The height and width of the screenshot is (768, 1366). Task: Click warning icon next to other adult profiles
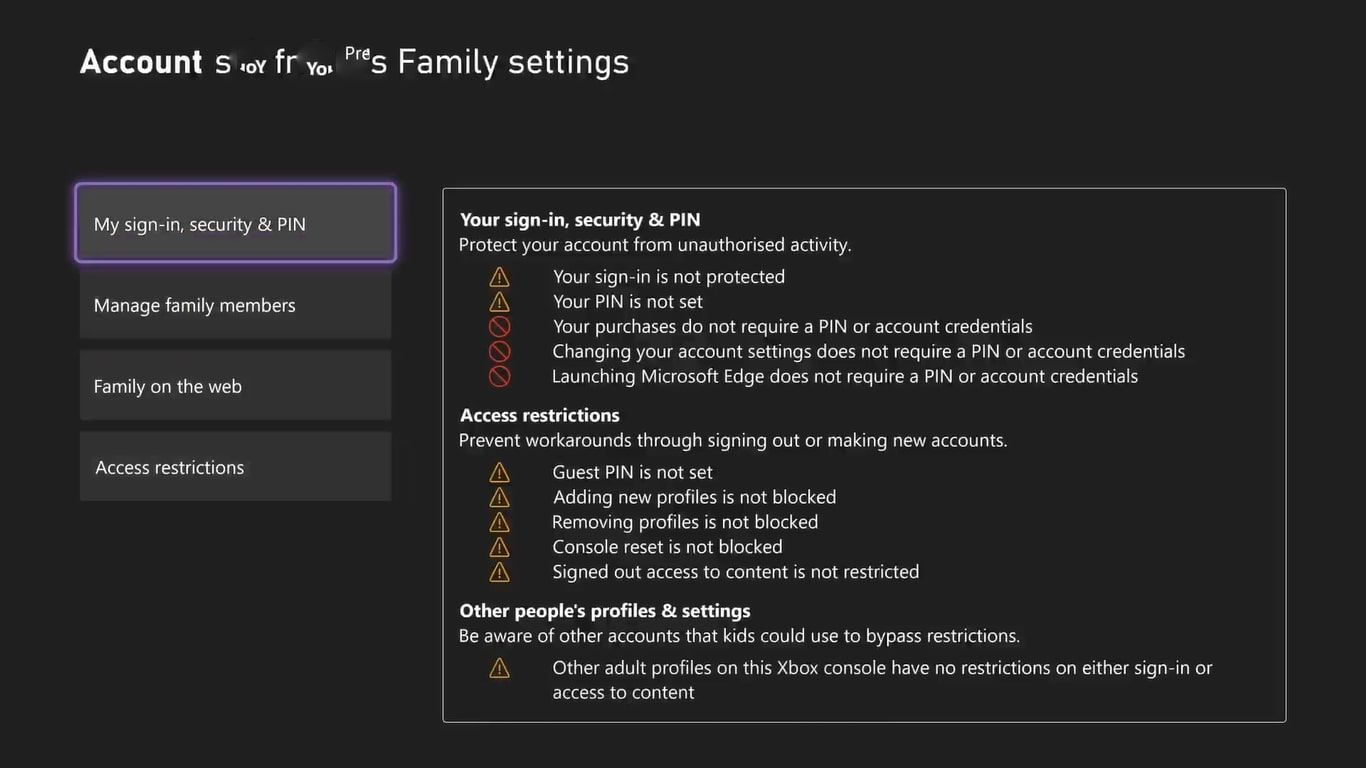(x=499, y=669)
